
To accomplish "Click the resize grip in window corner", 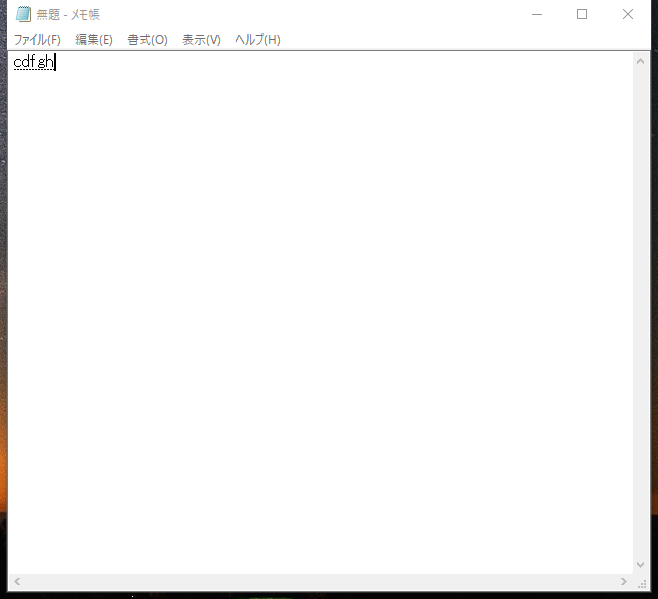I will pos(642,583).
